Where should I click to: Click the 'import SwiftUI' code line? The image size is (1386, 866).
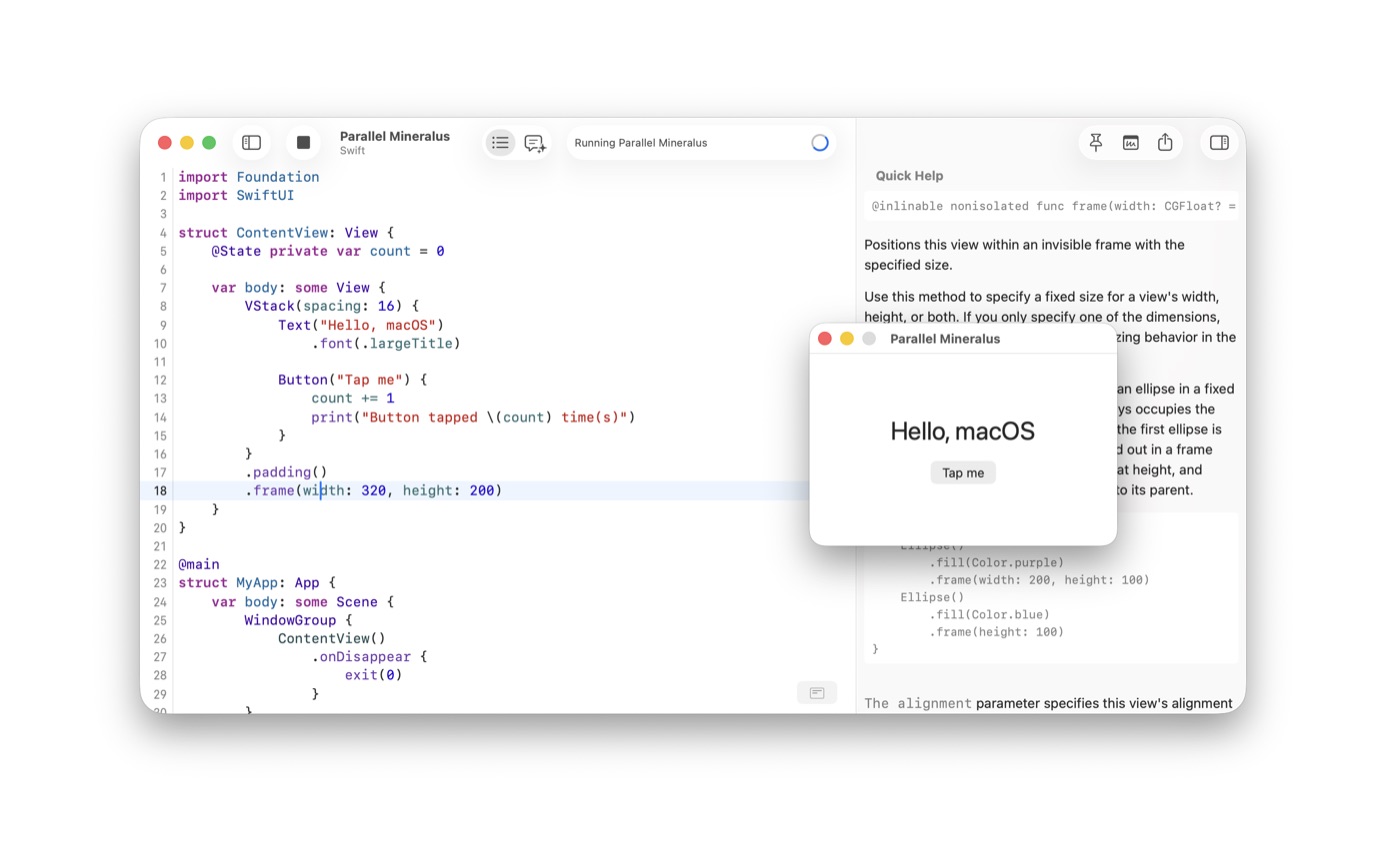coord(236,196)
